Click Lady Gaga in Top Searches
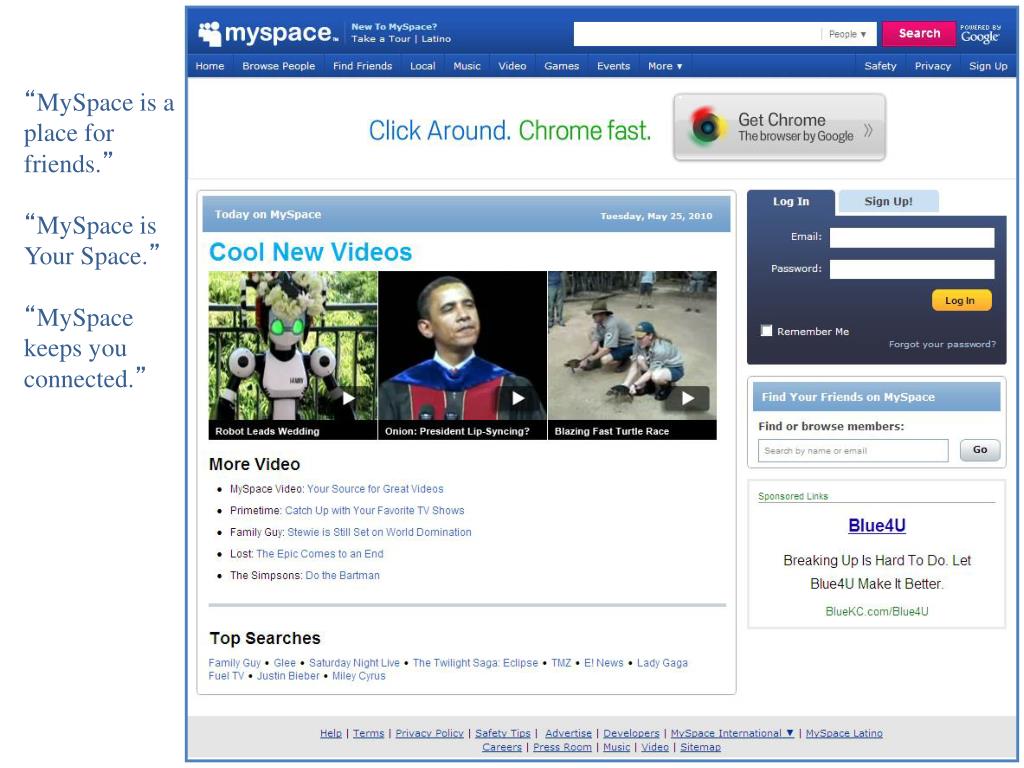This screenshot has height=768, width=1024. click(662, 663)
